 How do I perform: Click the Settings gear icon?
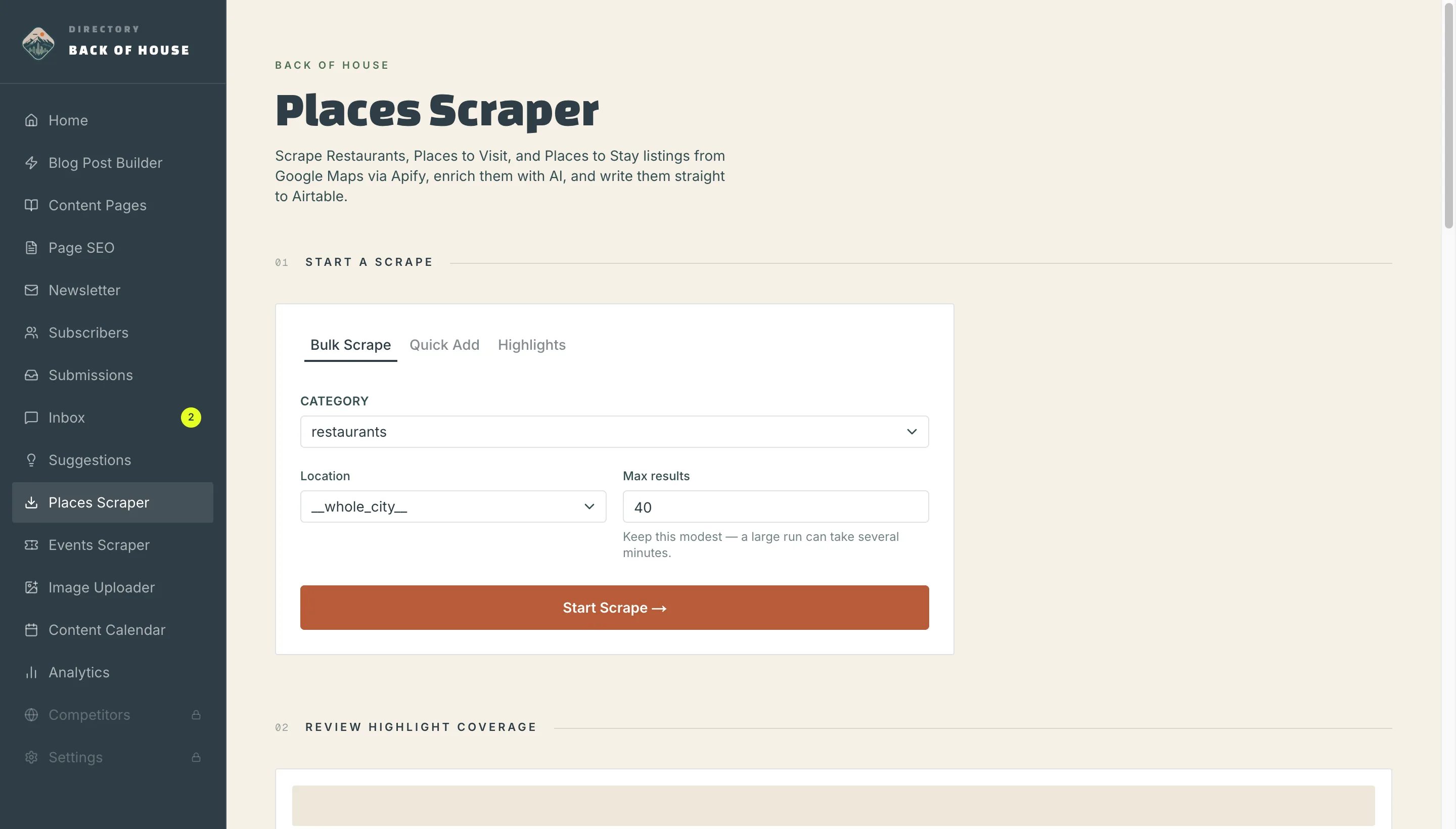tap(31, 757)
